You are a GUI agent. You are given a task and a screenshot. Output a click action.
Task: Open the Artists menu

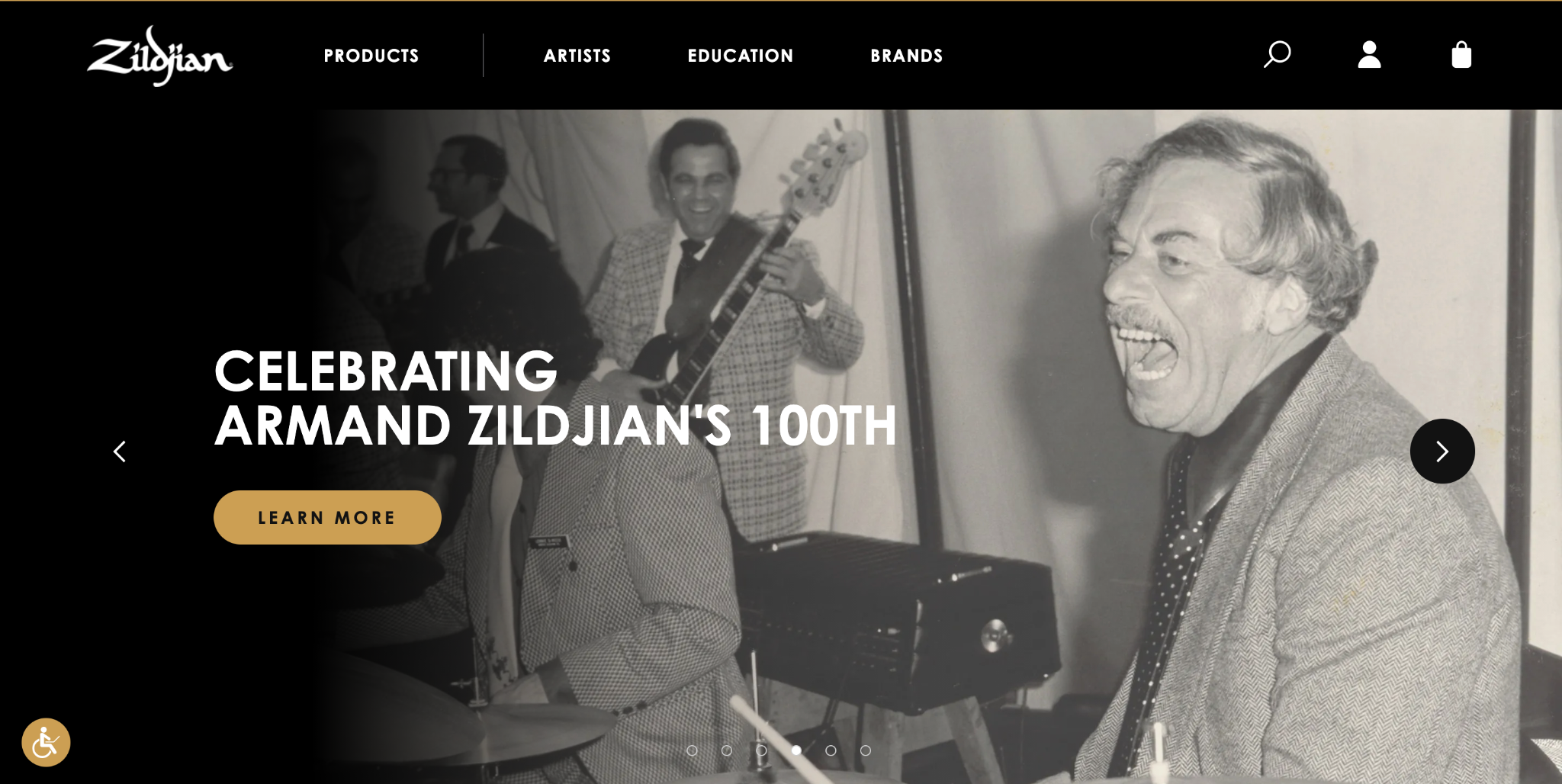coord(577,56)
